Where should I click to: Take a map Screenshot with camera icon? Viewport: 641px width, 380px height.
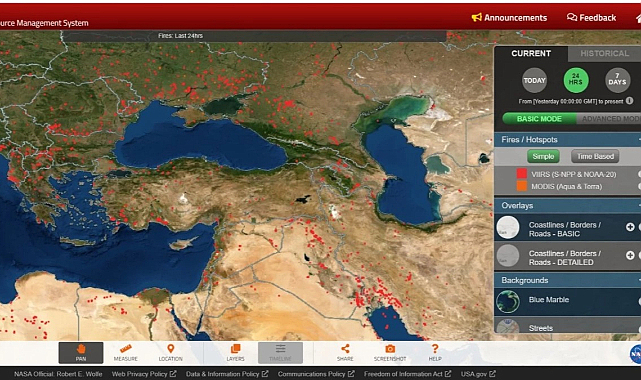click(x=390, y=353)
